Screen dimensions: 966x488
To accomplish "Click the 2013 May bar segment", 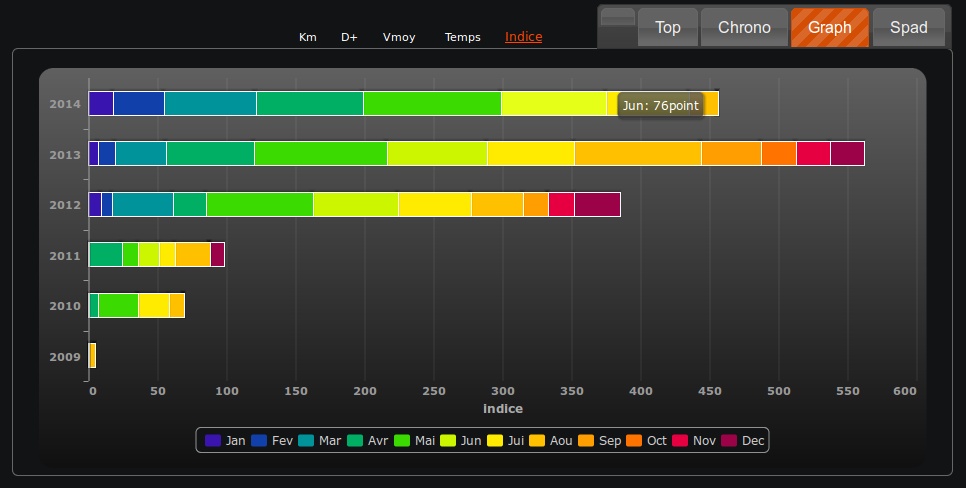I will (x=320, y=153).
